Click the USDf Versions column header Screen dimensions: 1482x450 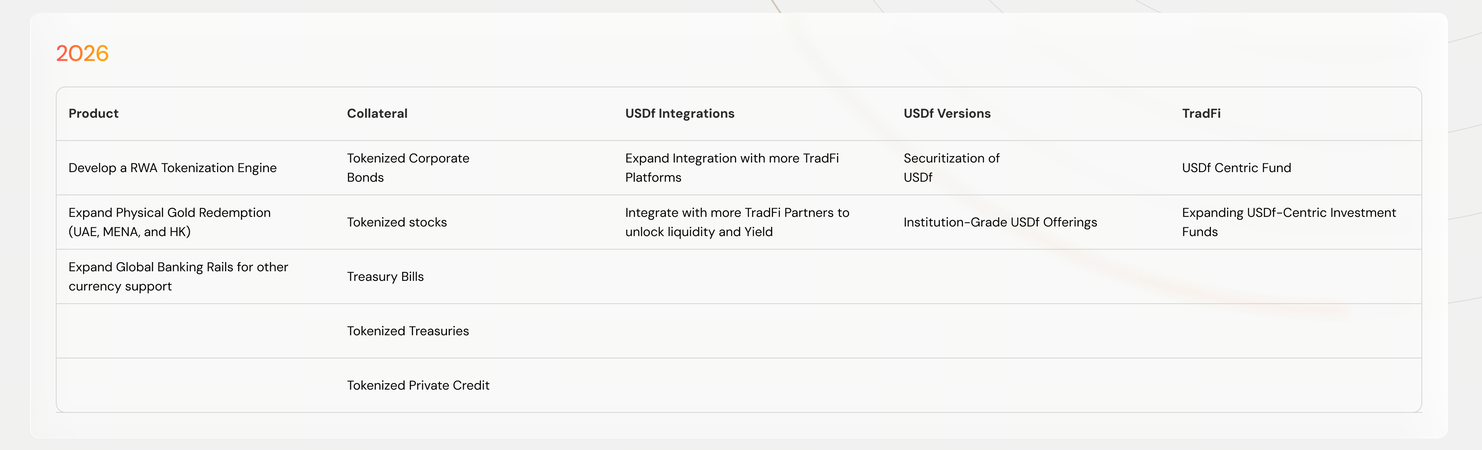tap(946, 114)
